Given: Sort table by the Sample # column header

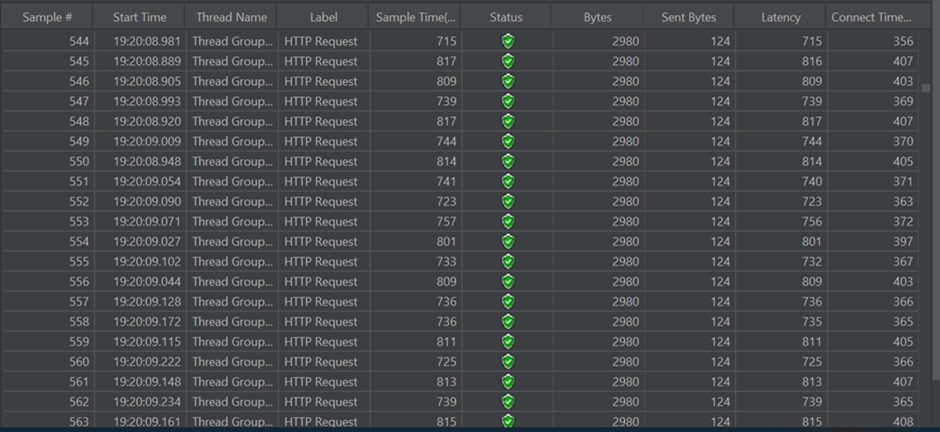Looking at the screenshot, I should pyautogui.click(x=47, y=17).
